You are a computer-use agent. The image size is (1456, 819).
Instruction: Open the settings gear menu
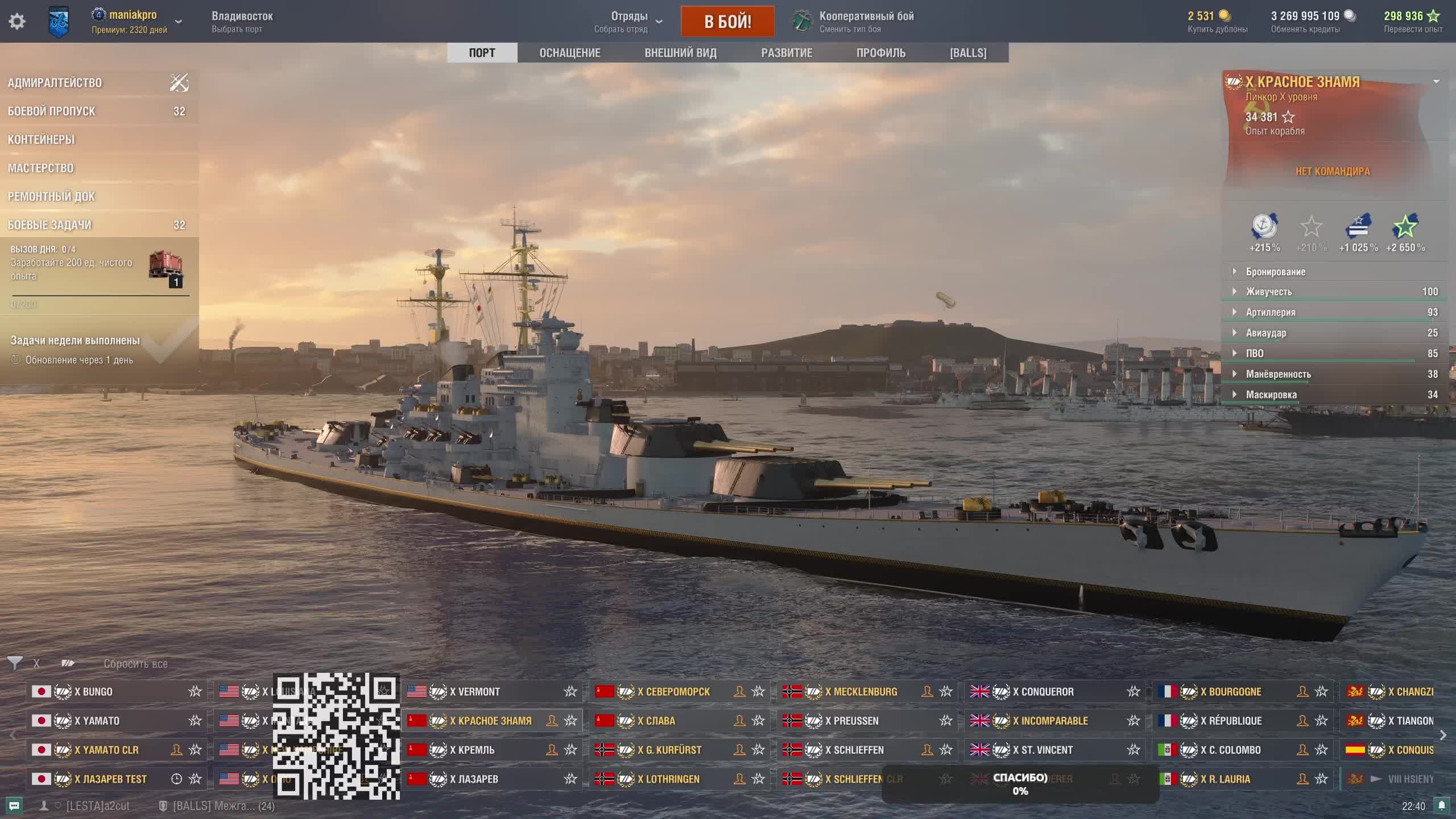click(17, 22)
